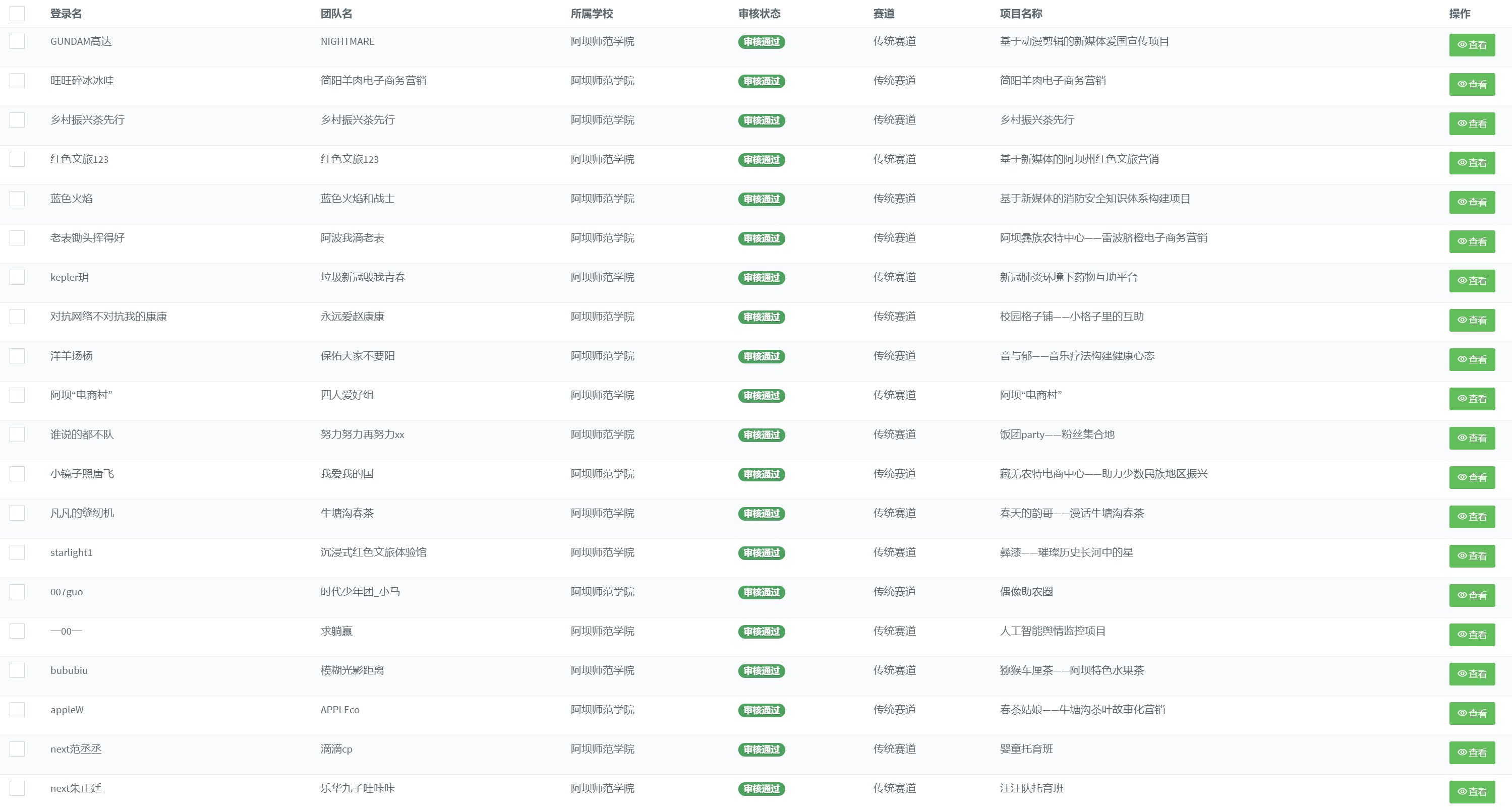1512x811 pixels.
Task: Open view for 阿坝“电商村” entry
Action: coord(1472,399)
